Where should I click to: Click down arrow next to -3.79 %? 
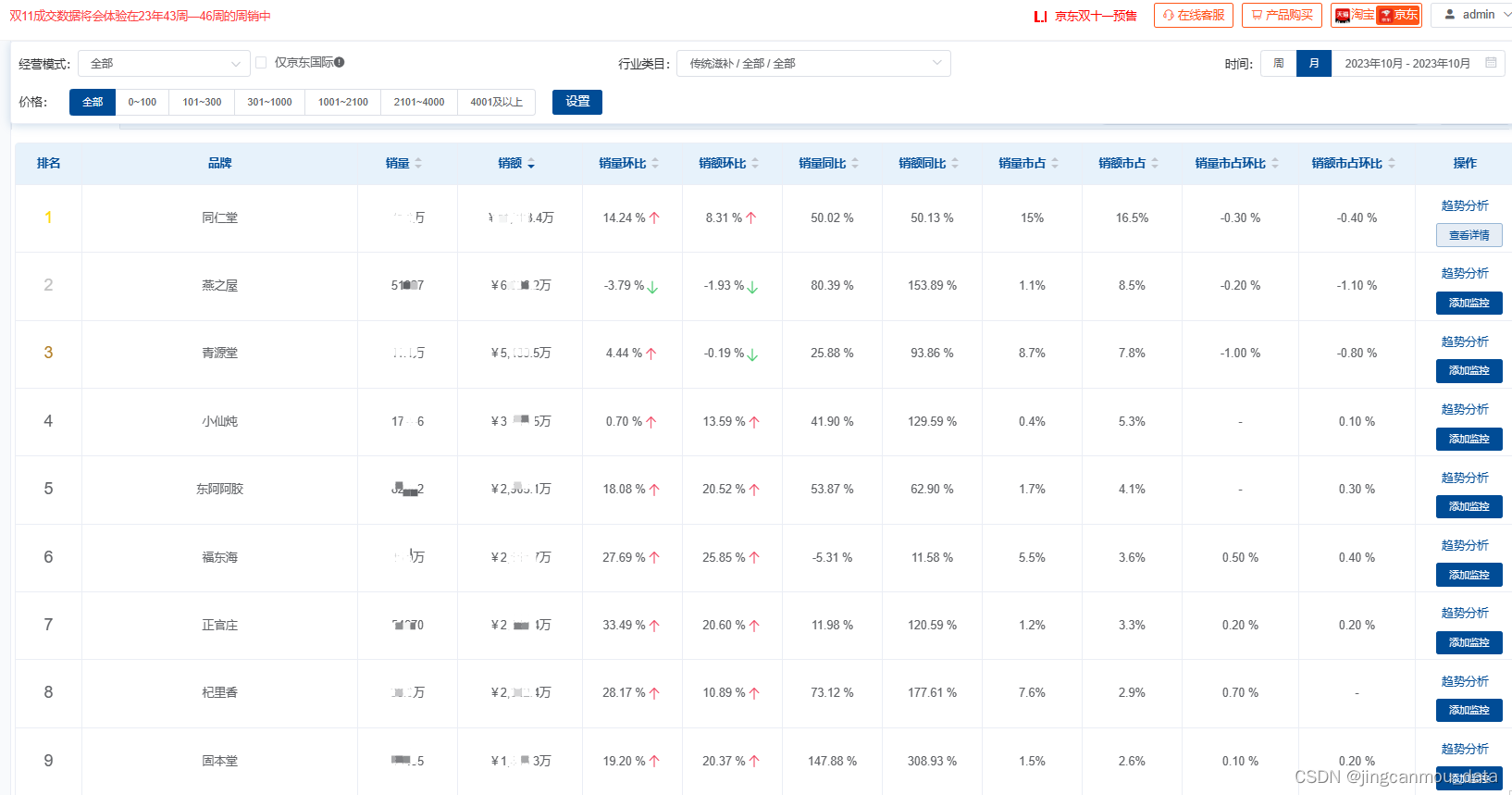point(652,287)
